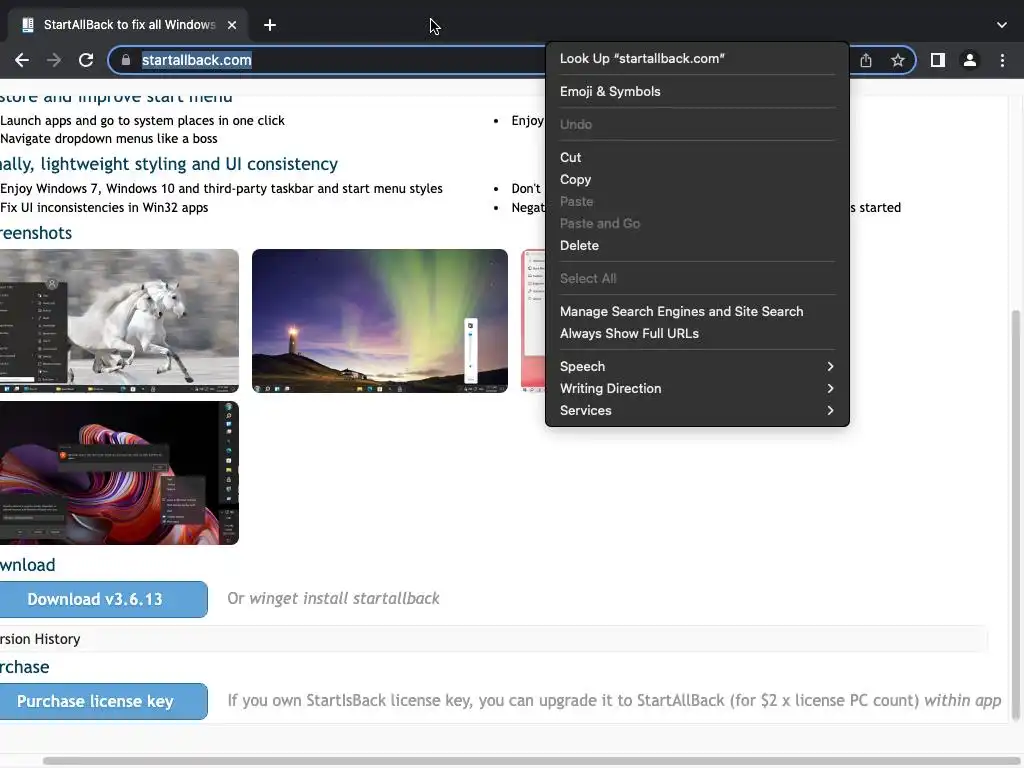Select Emoji & Symbols menu item
1024x768 pixels.
pyautogui.click(x=697, y=91)
